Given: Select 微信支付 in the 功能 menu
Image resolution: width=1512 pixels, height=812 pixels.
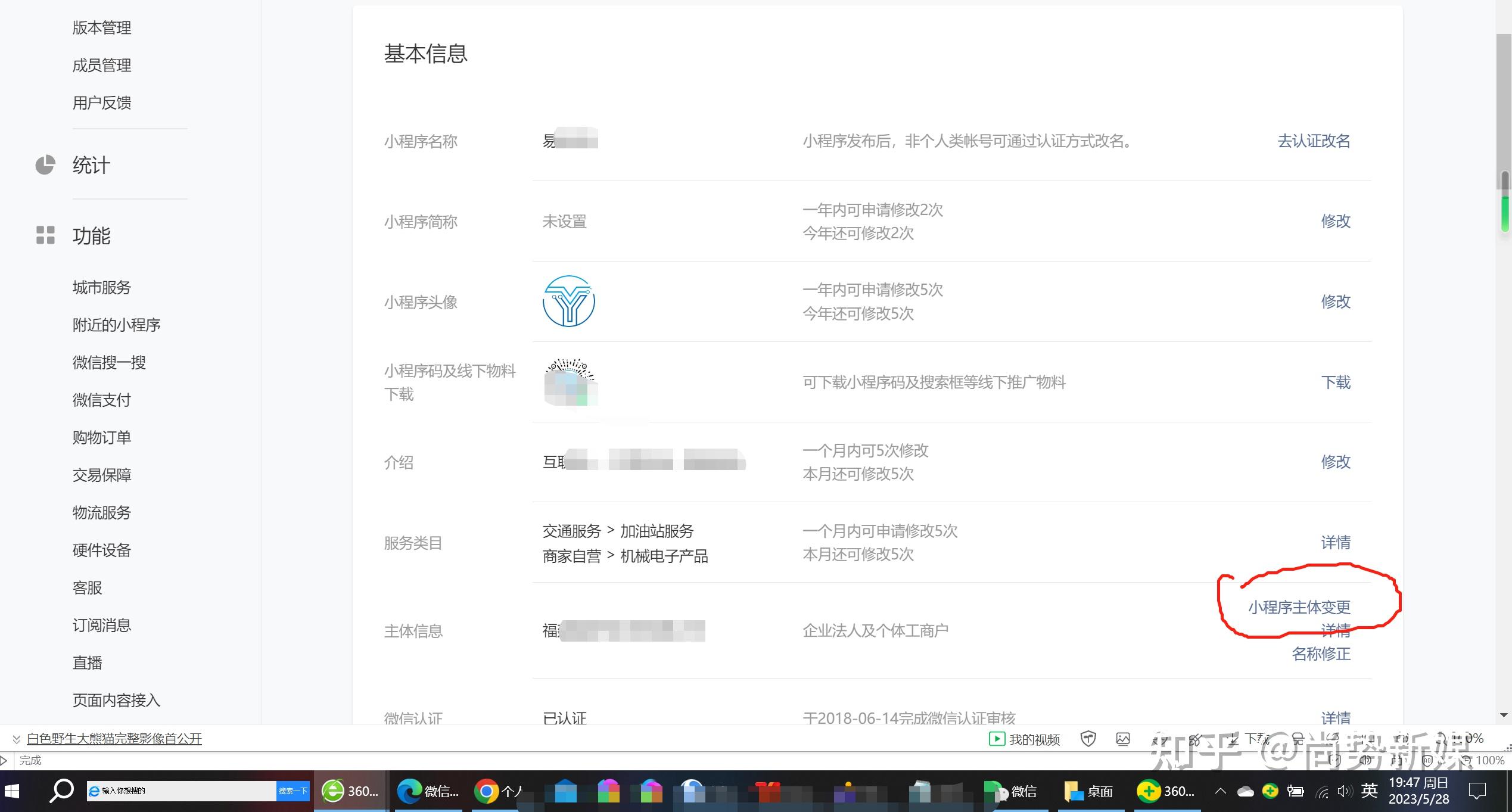Looking at the screenshot, I should pyautogui.click(x=101, y=400).
